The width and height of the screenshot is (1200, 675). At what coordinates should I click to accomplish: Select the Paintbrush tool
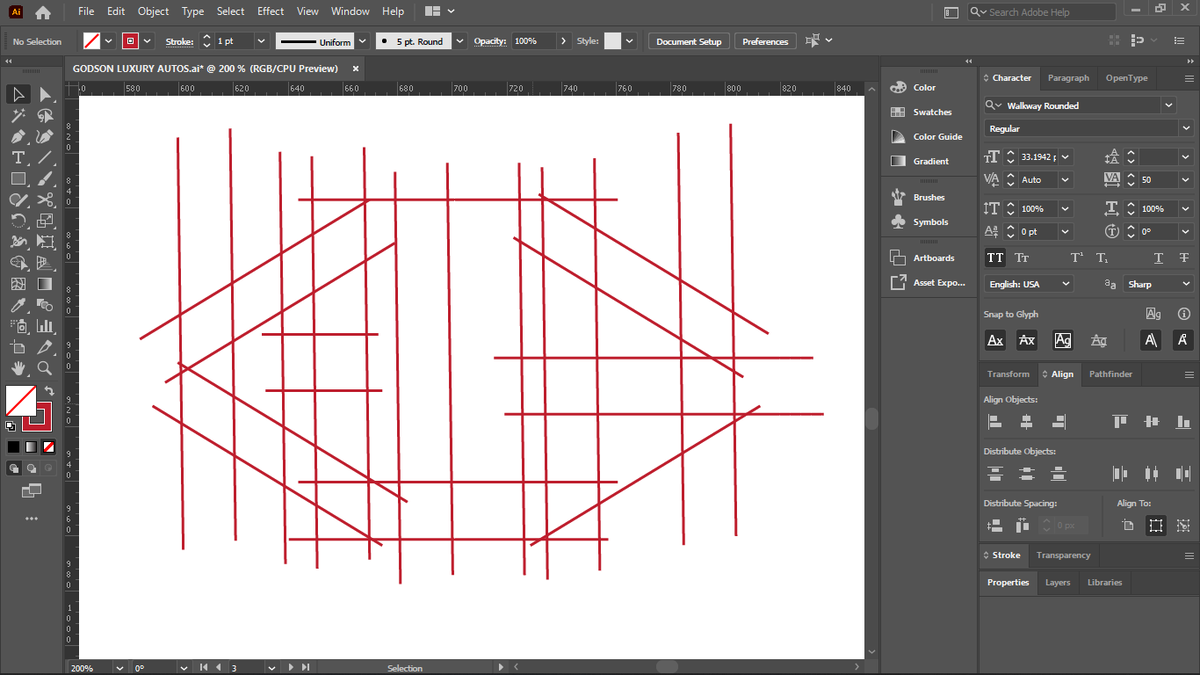[x=44, y=179]
